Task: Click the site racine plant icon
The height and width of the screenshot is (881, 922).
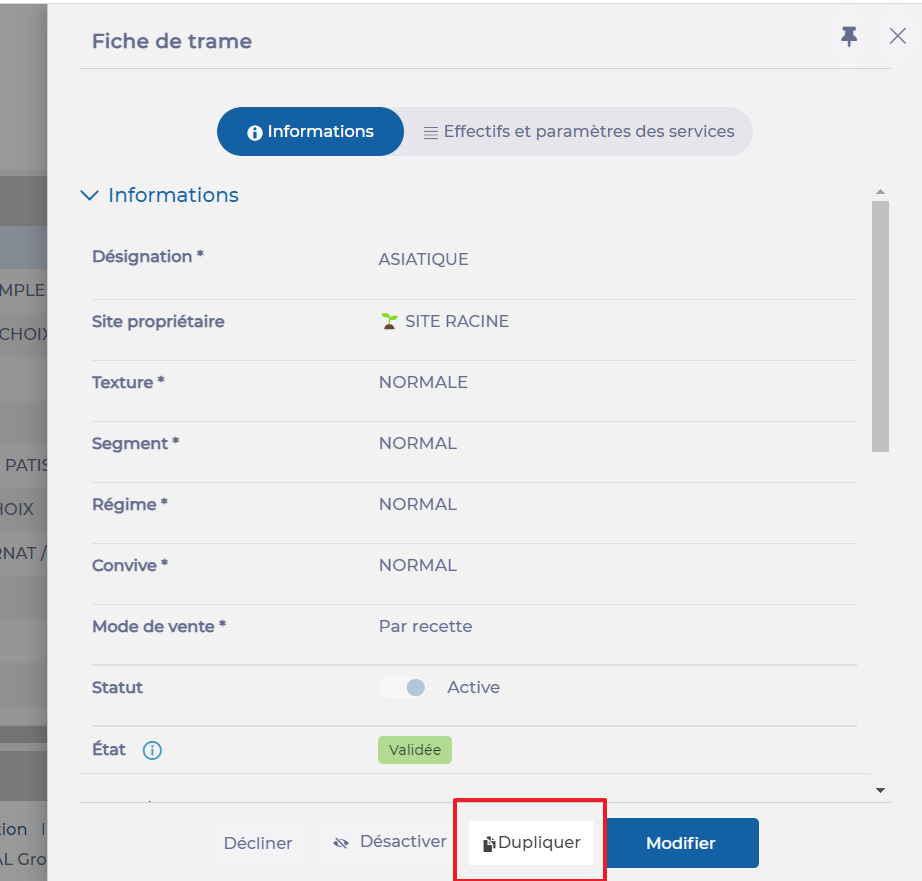Action: click(x=389, y=321)
